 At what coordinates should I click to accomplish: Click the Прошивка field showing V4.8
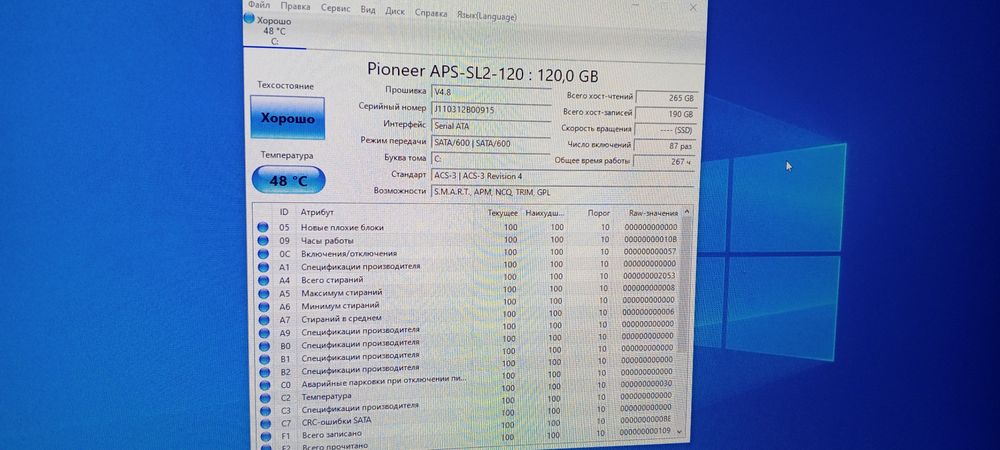pos(491,92)
